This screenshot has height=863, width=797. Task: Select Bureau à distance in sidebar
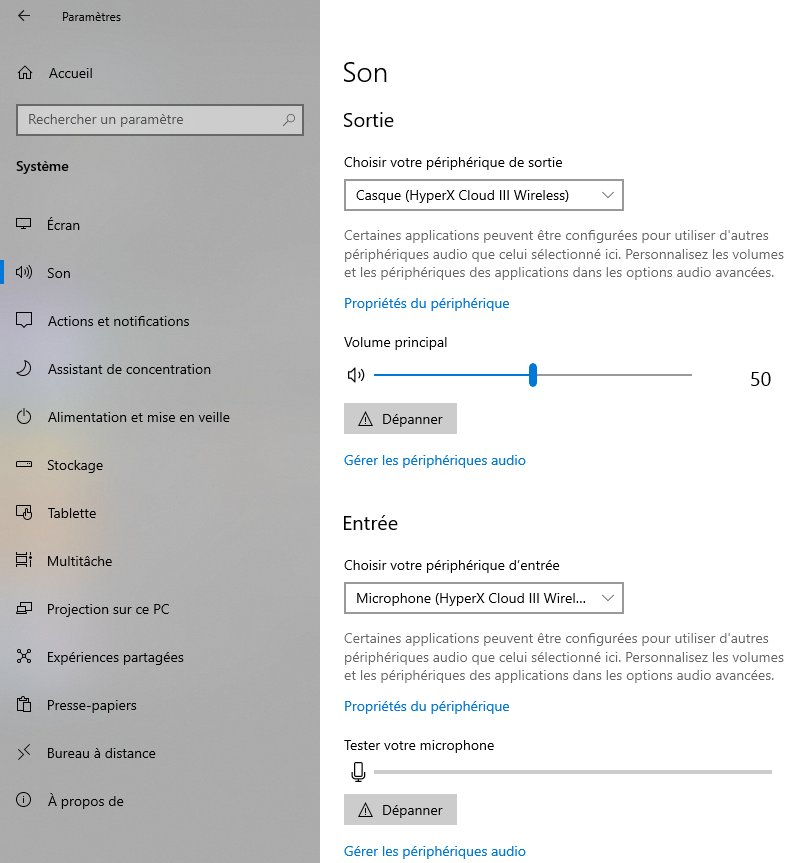[x=101, y=753]
